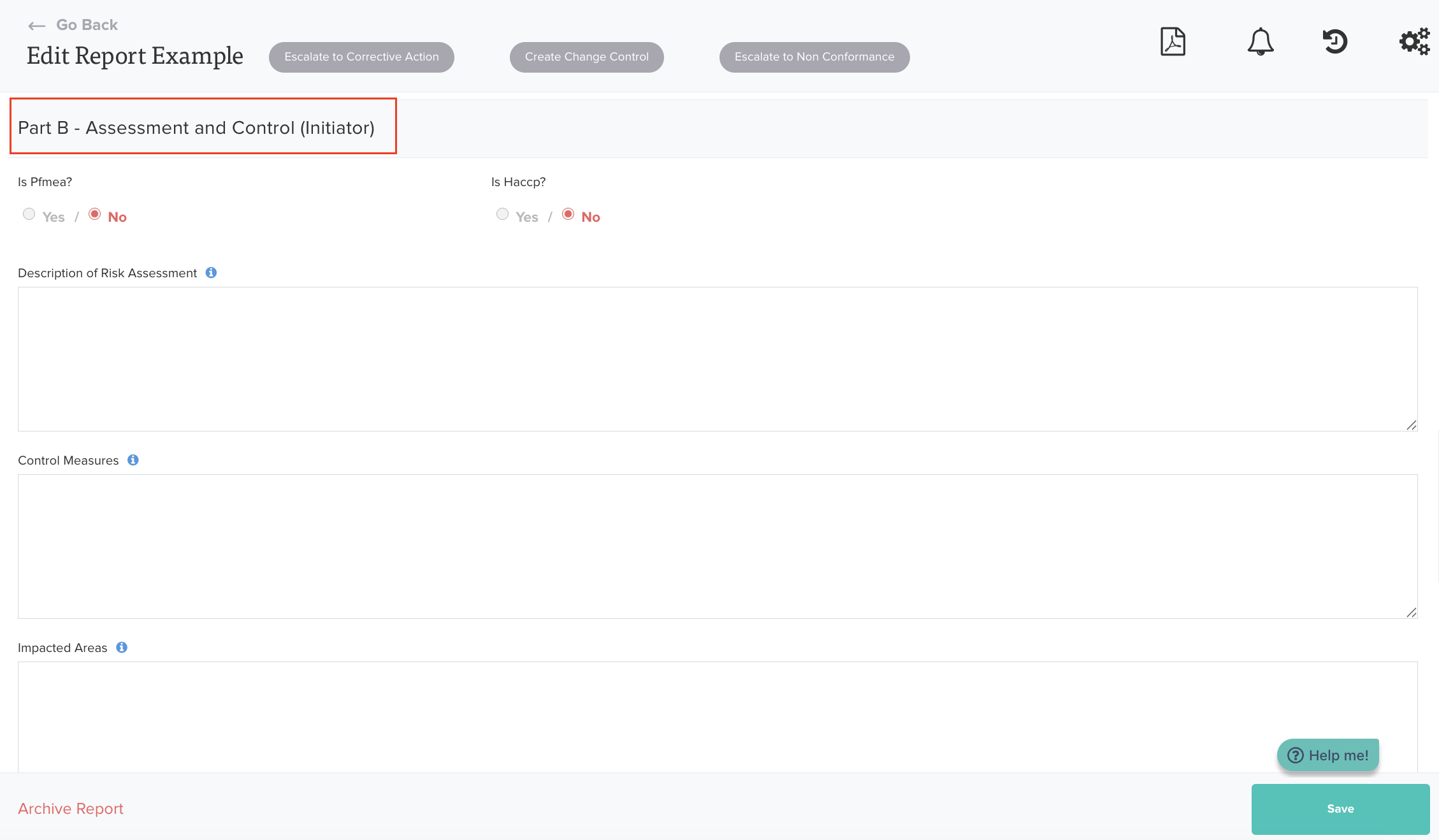Export the report as PDF
Image resolution: width=1439 pixels, height=840 pixels.
pyautogui.click(x=1172, y=42)
